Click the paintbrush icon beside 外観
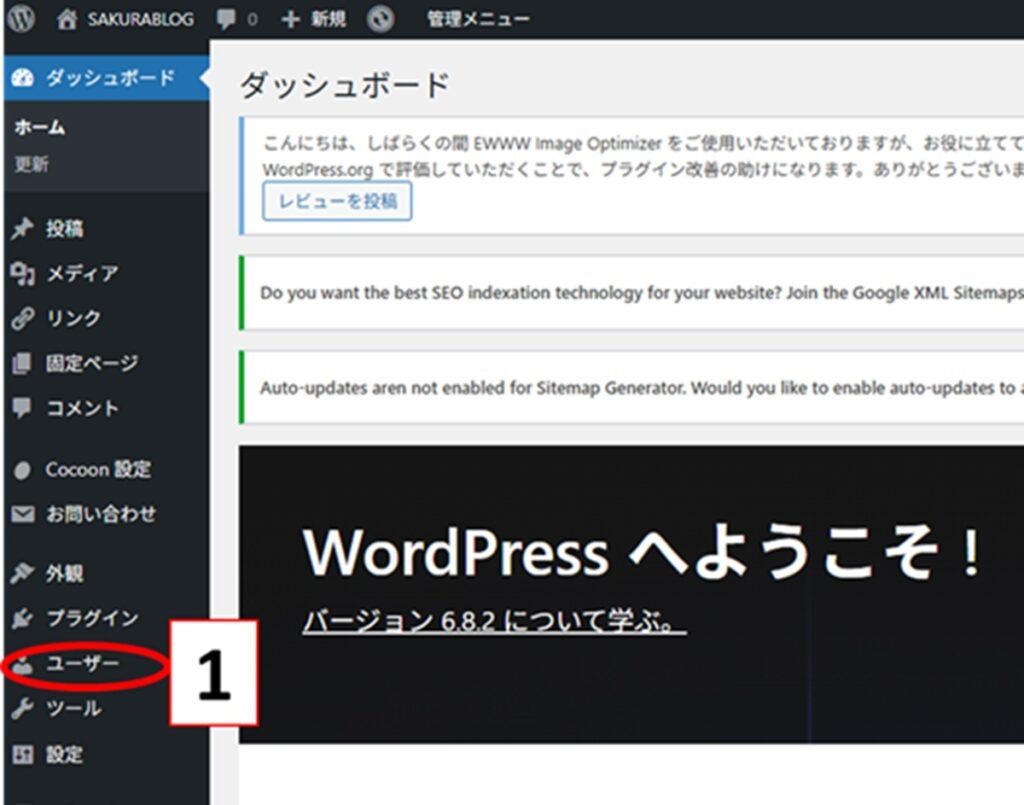Image resolution: width=1024 pixels, height=805 pixels. pos(22,573)
